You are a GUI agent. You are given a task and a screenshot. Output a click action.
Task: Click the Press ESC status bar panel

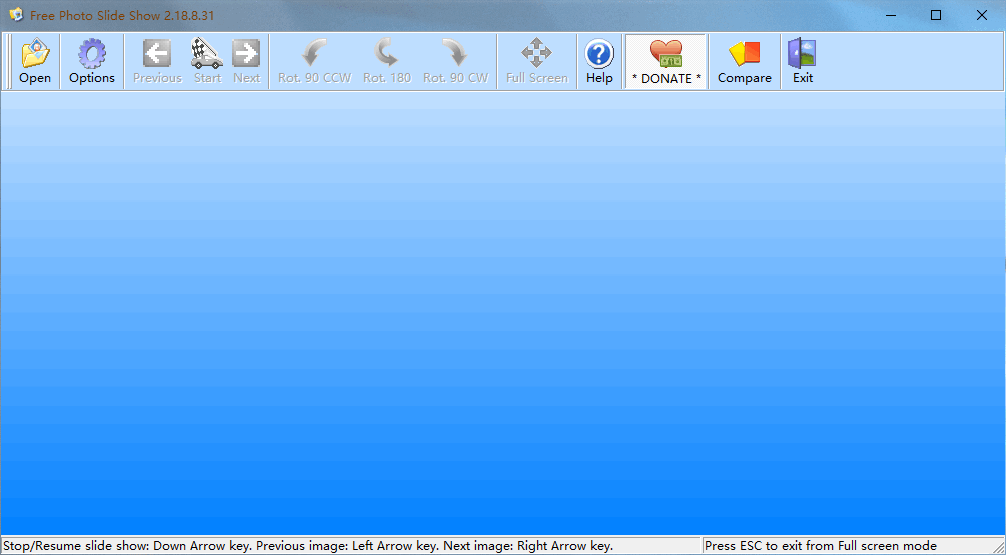(x=820, y=546)
